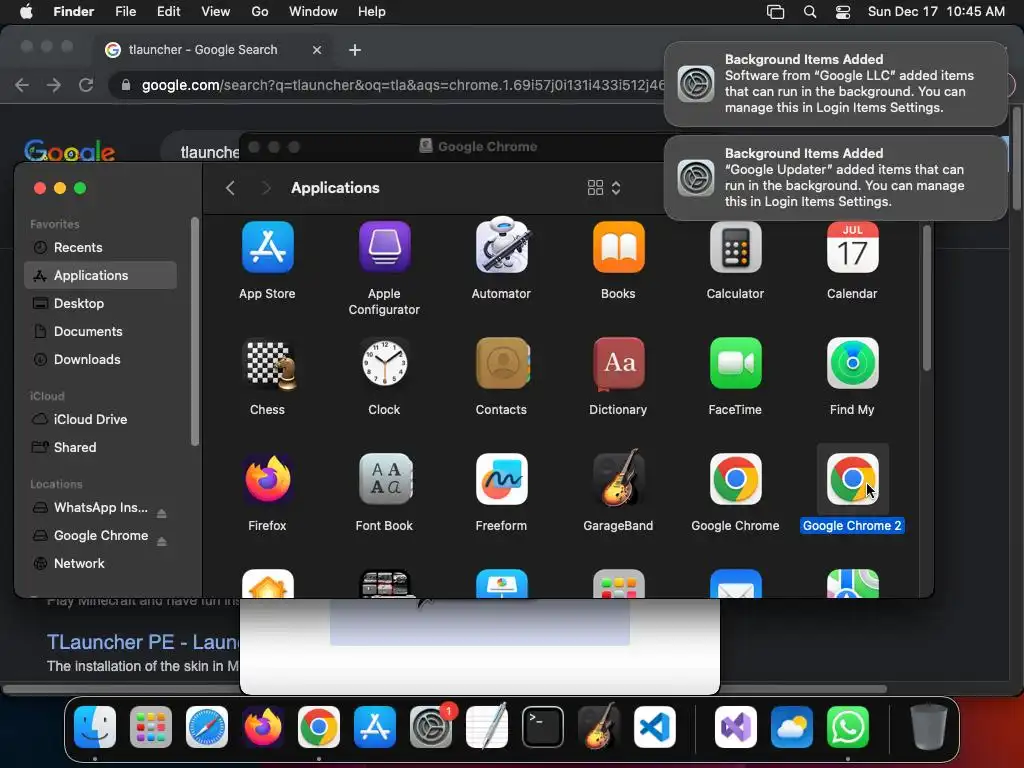Eject the WhatsApp Installer volume

[x=161, y=513]
